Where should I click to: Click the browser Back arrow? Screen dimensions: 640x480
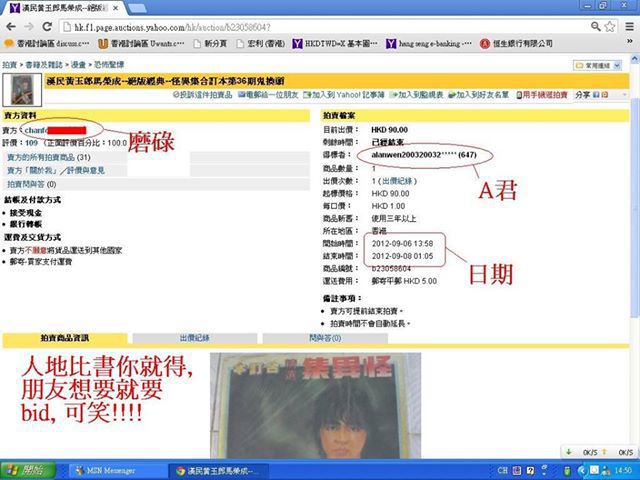11,27
